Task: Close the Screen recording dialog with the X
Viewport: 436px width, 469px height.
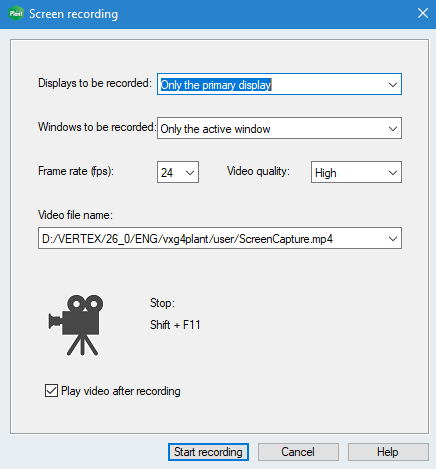Action: 423,13
